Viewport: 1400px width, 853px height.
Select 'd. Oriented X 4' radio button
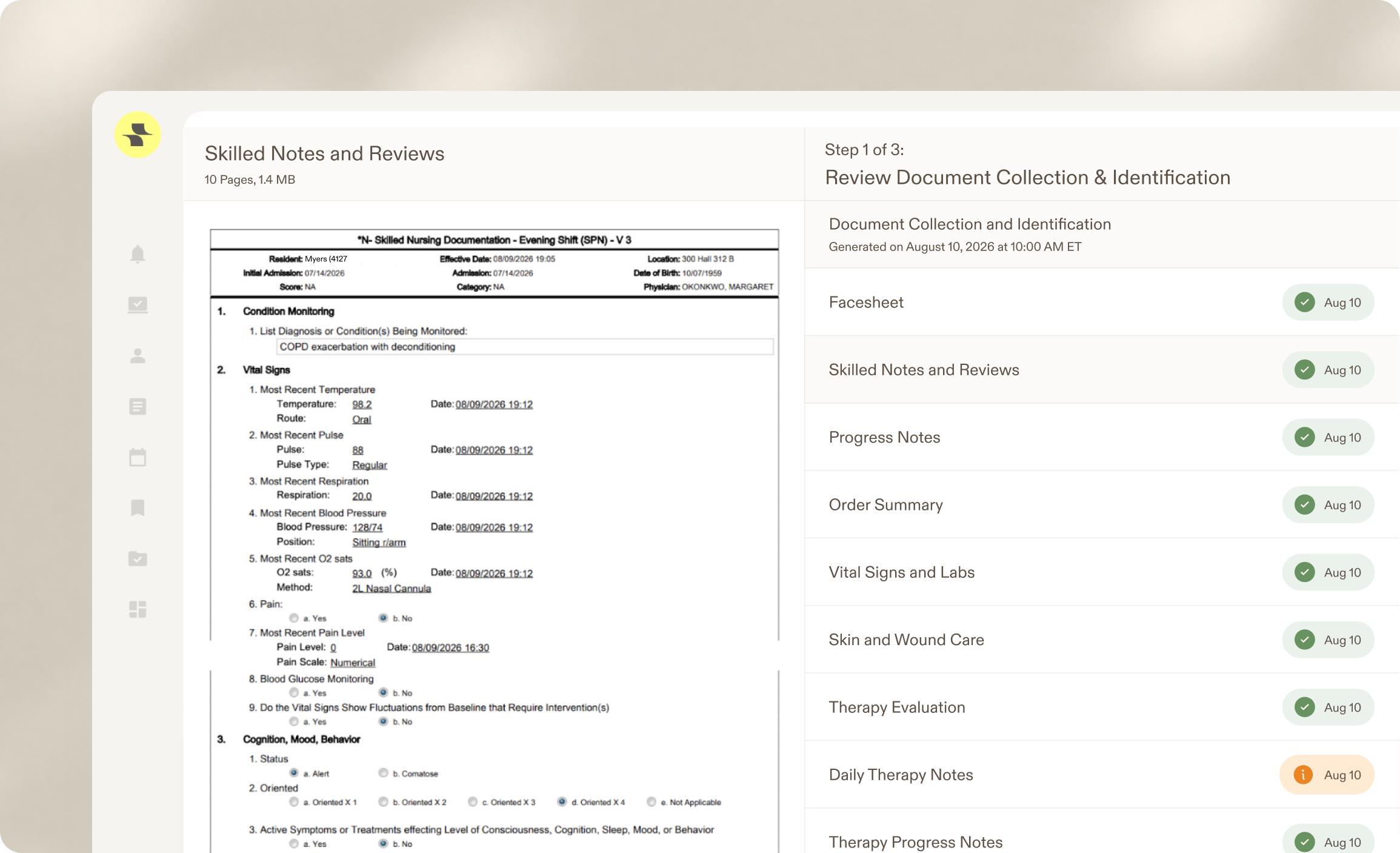click(562, 801)
